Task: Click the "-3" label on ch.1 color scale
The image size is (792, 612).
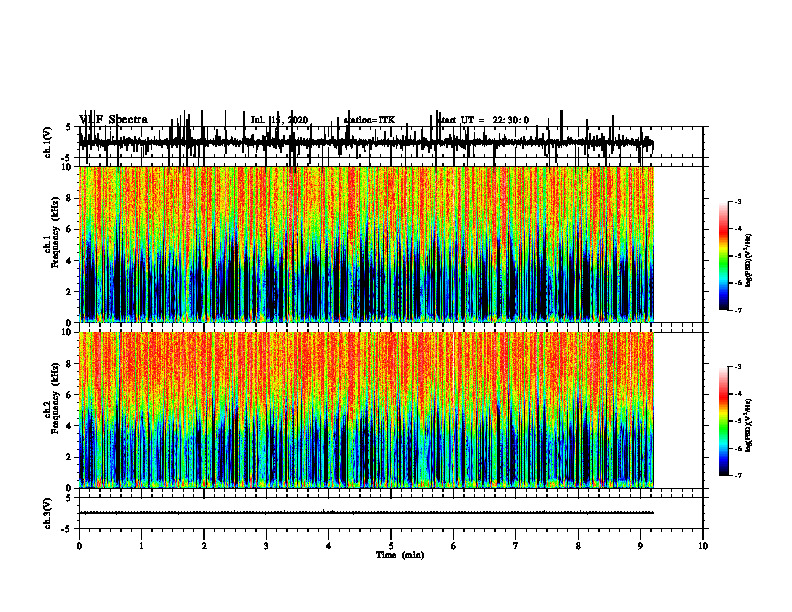Action: (737, 201)
